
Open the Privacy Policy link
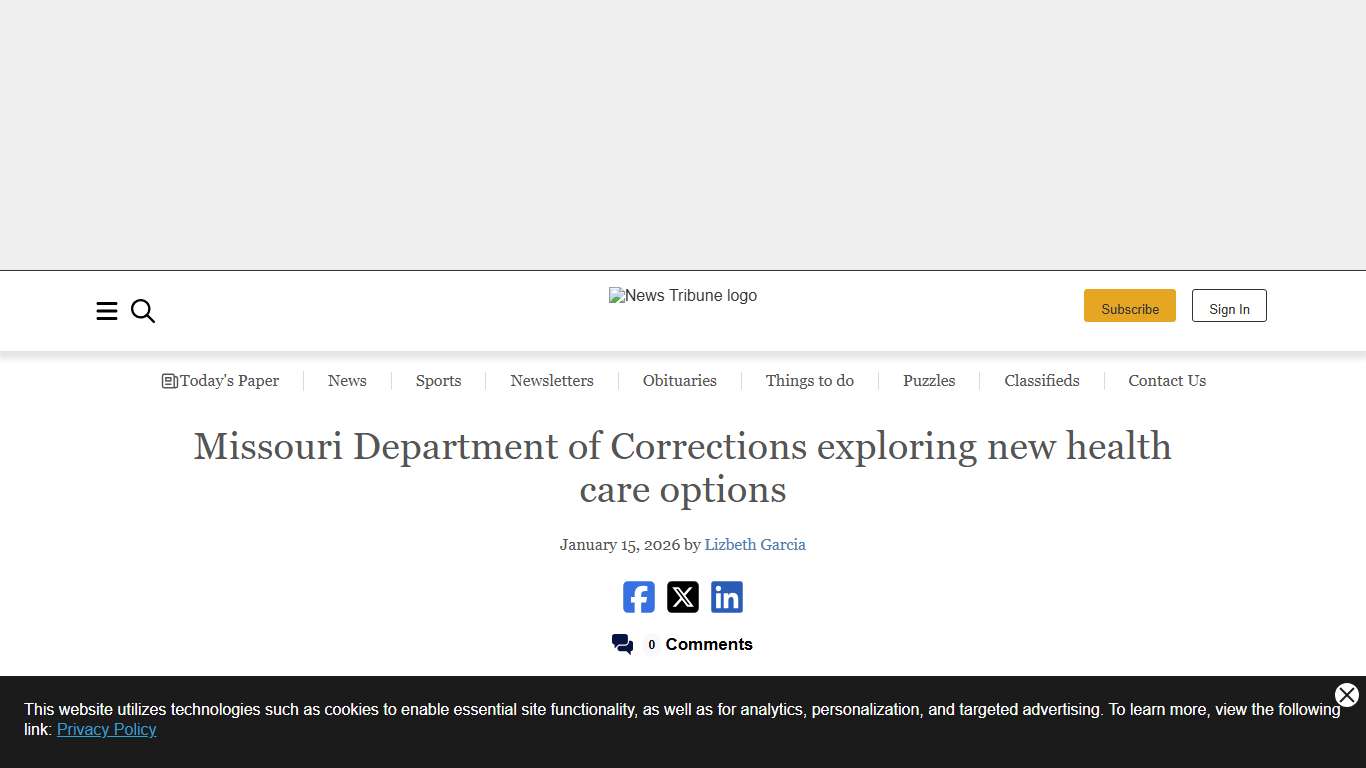[x=106, y=729]
